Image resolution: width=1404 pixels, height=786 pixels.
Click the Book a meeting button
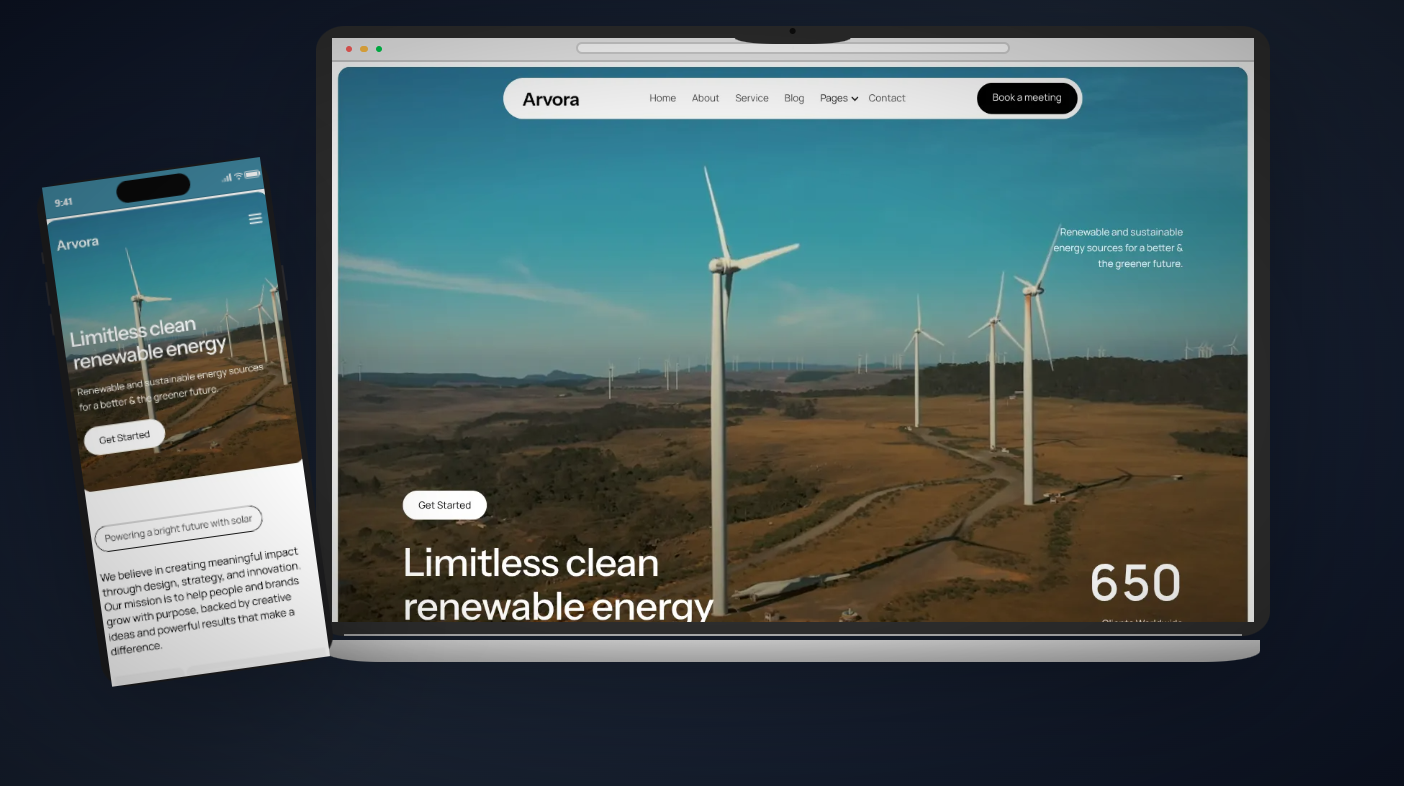click(x=1027, y=98)
